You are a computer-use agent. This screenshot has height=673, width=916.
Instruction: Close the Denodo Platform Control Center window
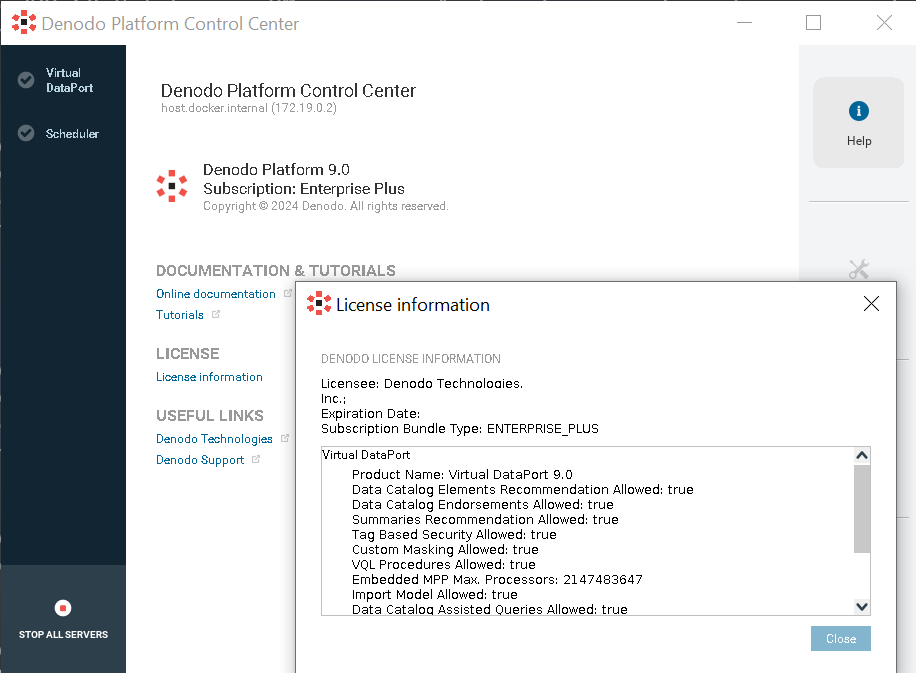pyautogui.click(x=884, y=23)
